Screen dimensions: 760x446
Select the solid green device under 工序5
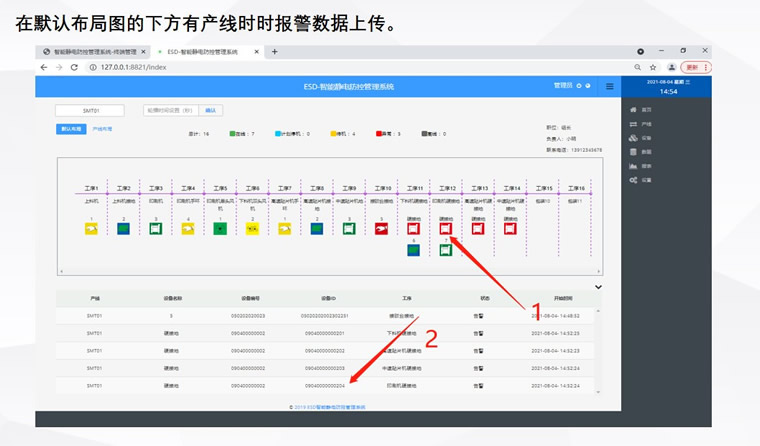[220, 228]
